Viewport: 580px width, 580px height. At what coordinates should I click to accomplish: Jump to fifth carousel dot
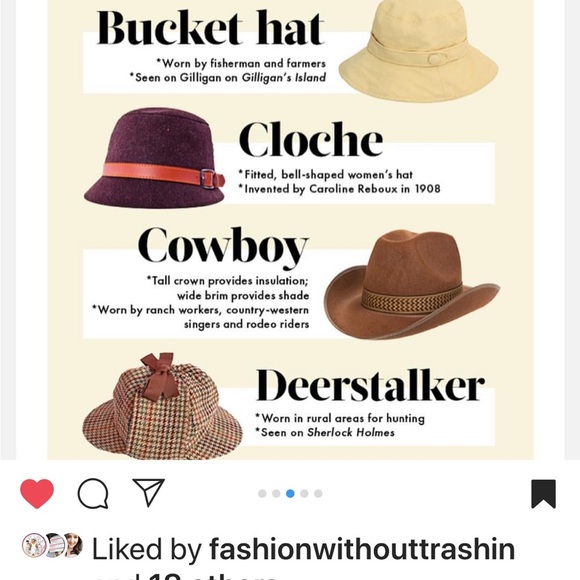tap(318, 493)
